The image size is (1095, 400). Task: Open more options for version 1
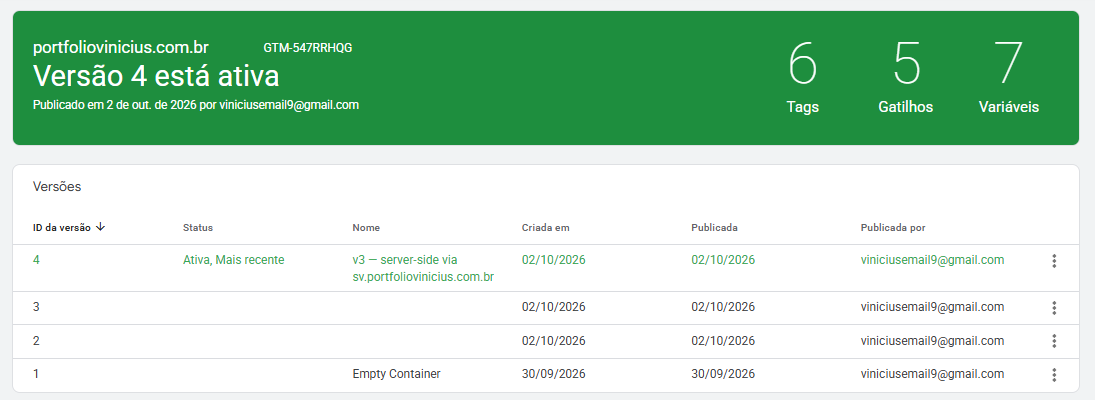click(x=1054, y=375)
